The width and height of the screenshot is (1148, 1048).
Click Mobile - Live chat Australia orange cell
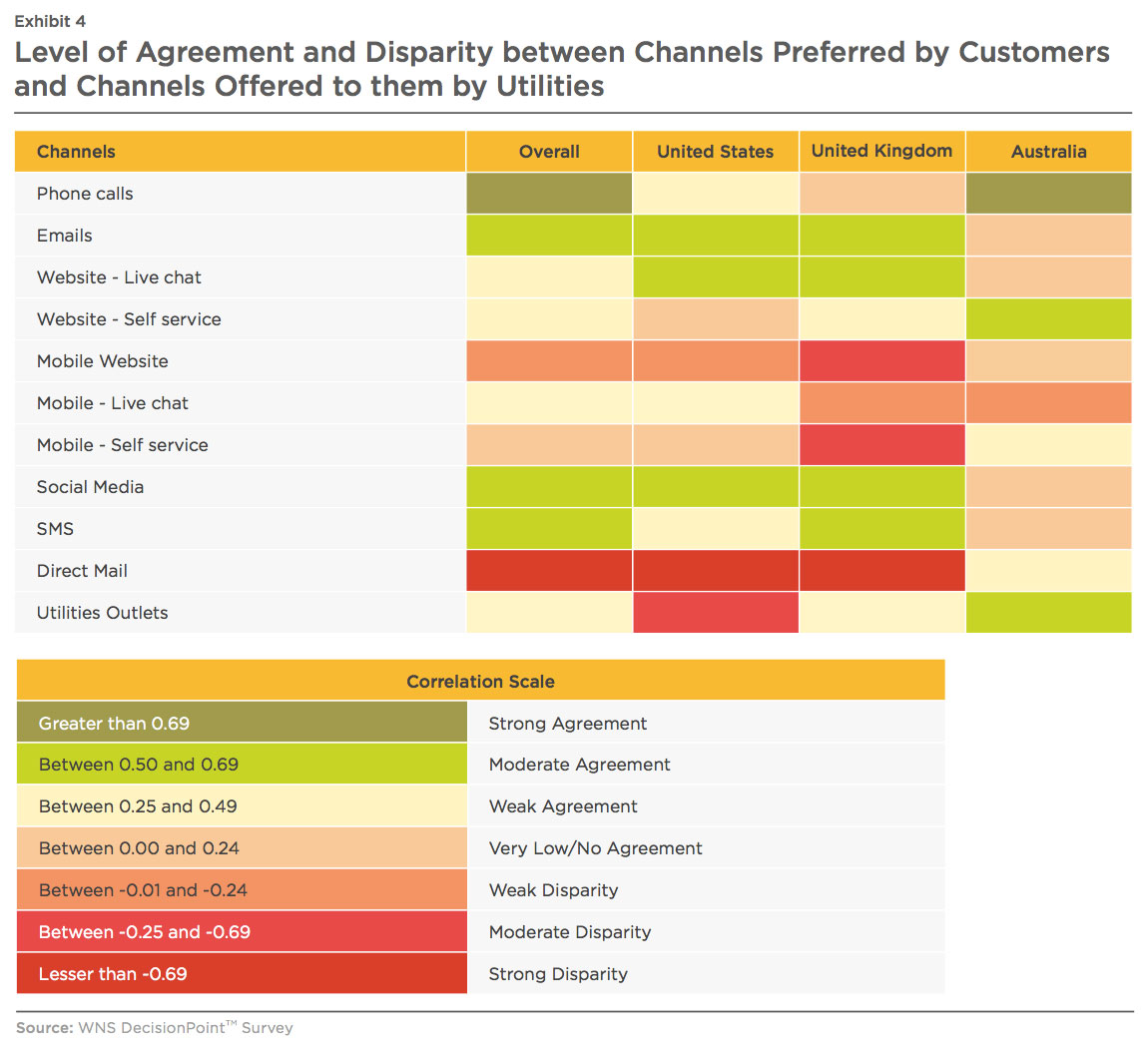(x=1048, y=402)
